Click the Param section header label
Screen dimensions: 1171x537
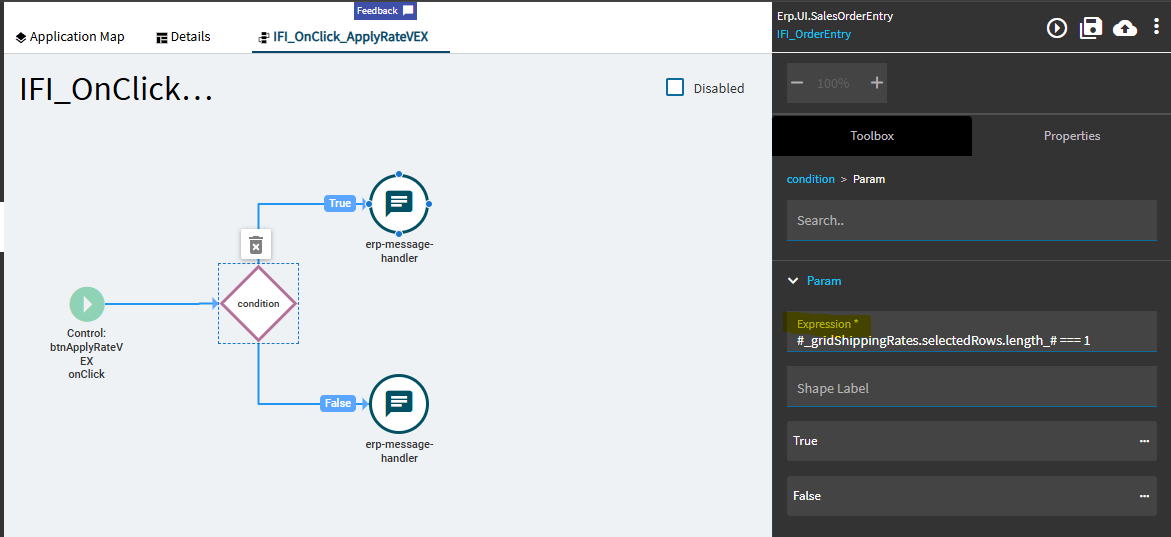(x=824, y=281)
